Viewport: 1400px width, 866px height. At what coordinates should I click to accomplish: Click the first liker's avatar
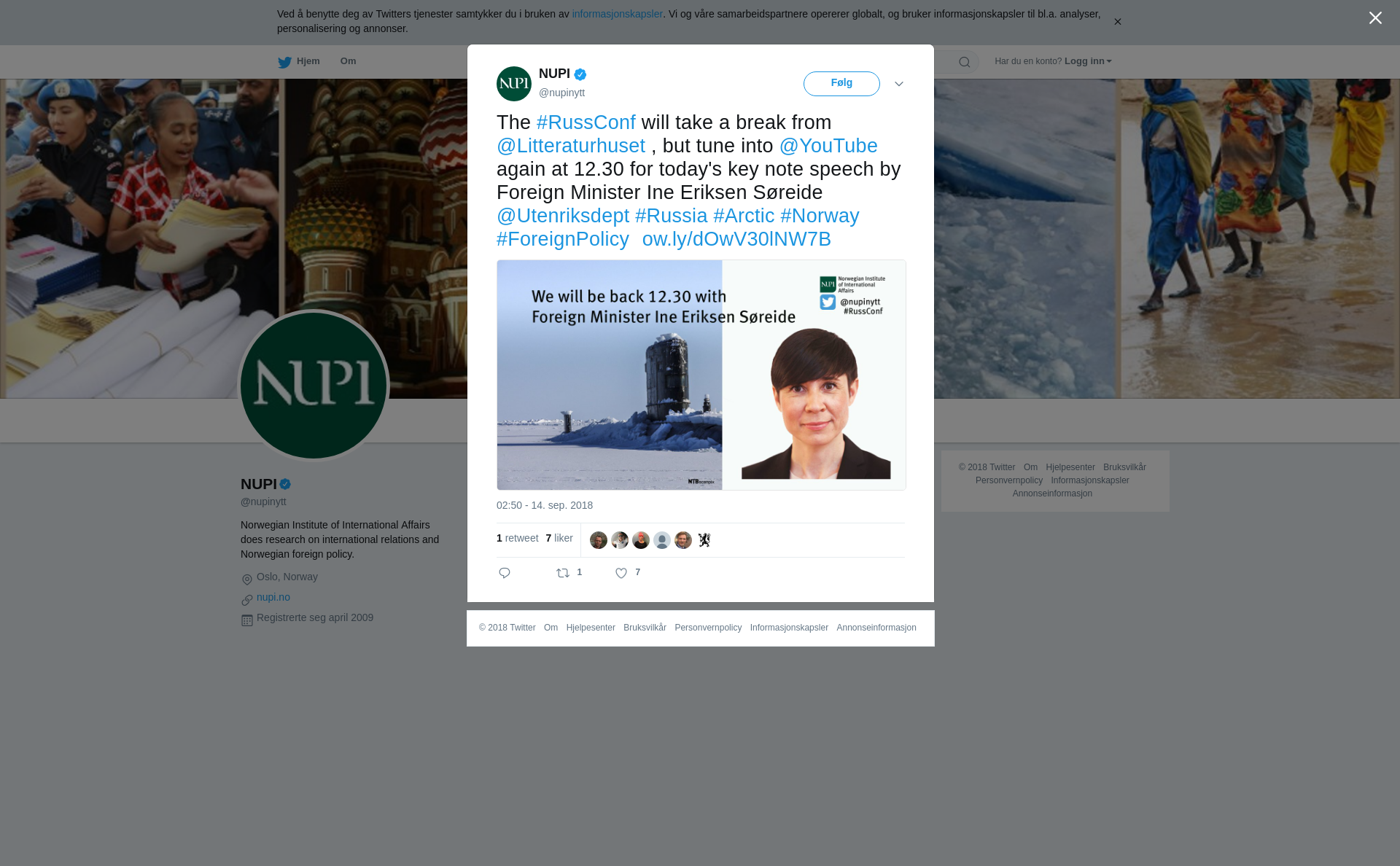click(x=599, y=540)
